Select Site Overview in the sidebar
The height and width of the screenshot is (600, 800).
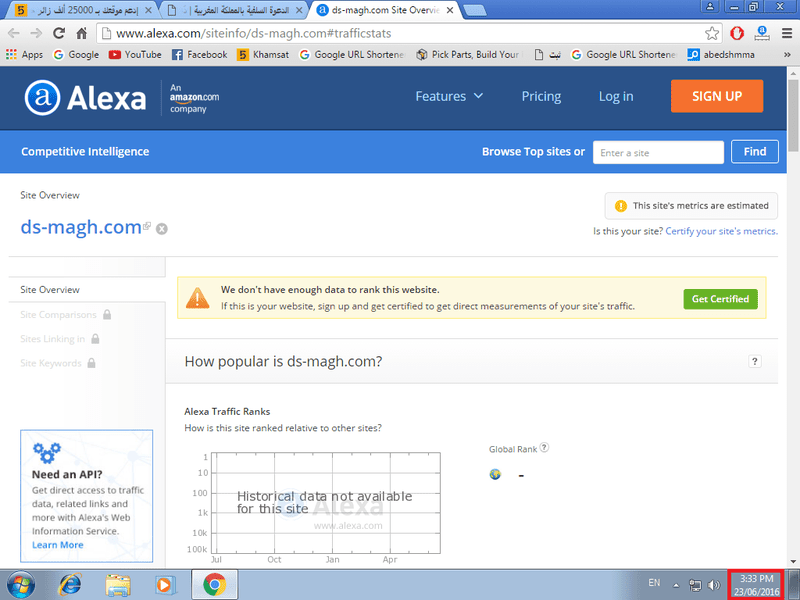pos(50,290)
